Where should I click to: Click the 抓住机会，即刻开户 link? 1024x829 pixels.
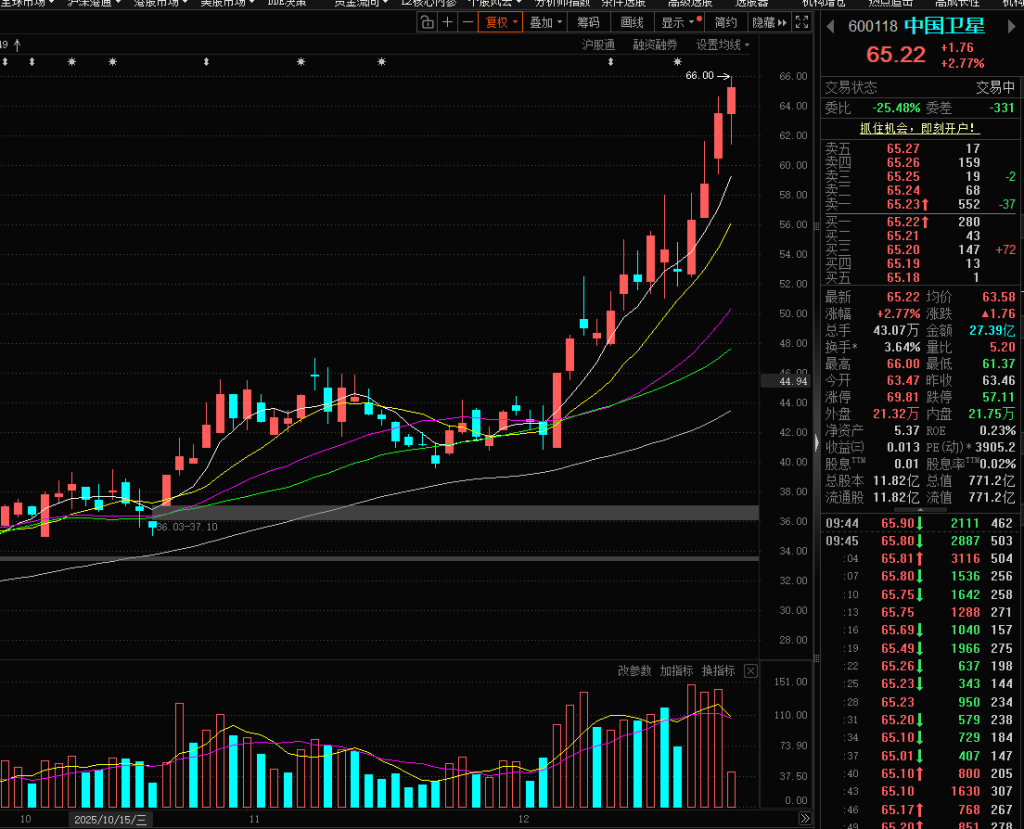coord(920,128)
